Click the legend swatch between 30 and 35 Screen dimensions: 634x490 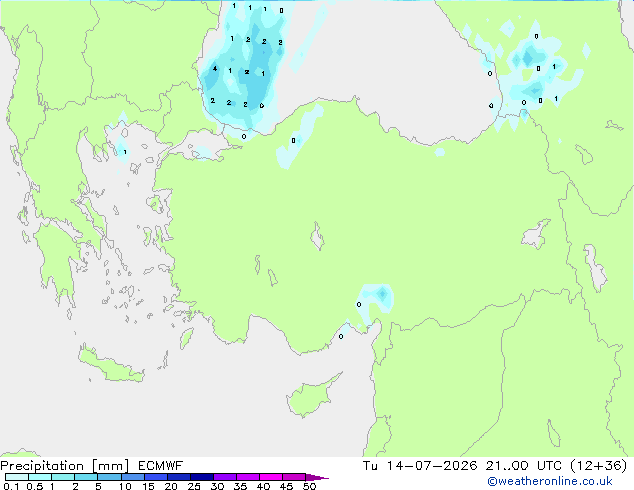[x=224, y=477]
